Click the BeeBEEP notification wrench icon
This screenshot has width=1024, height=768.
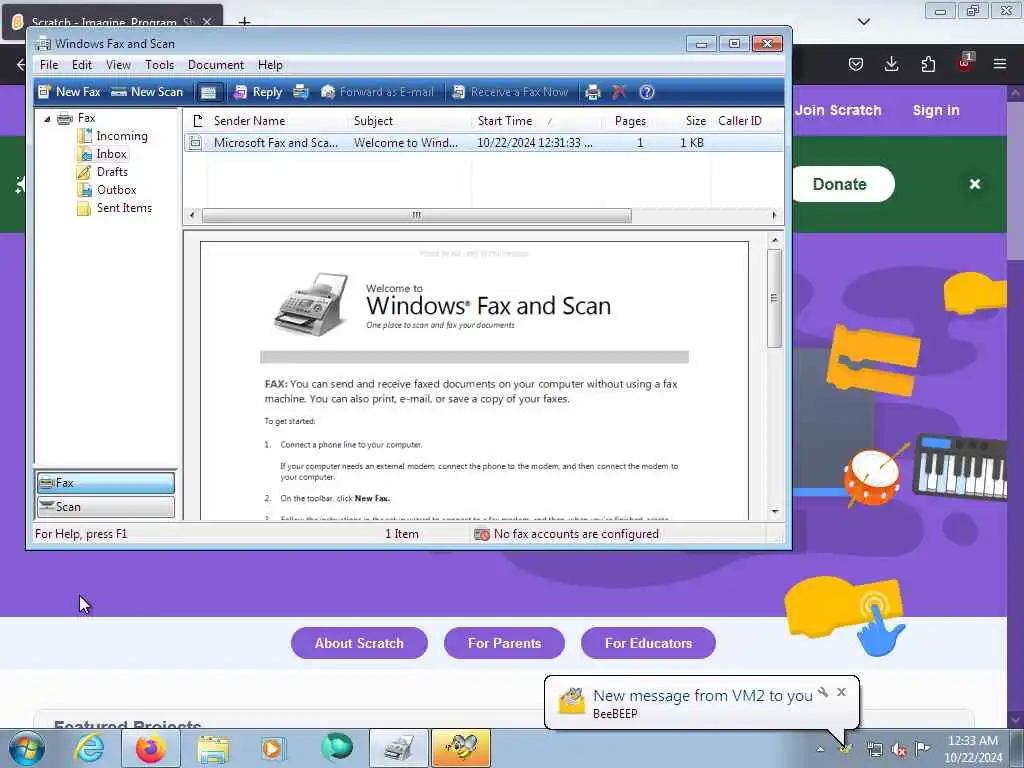(x=823, y=692)
